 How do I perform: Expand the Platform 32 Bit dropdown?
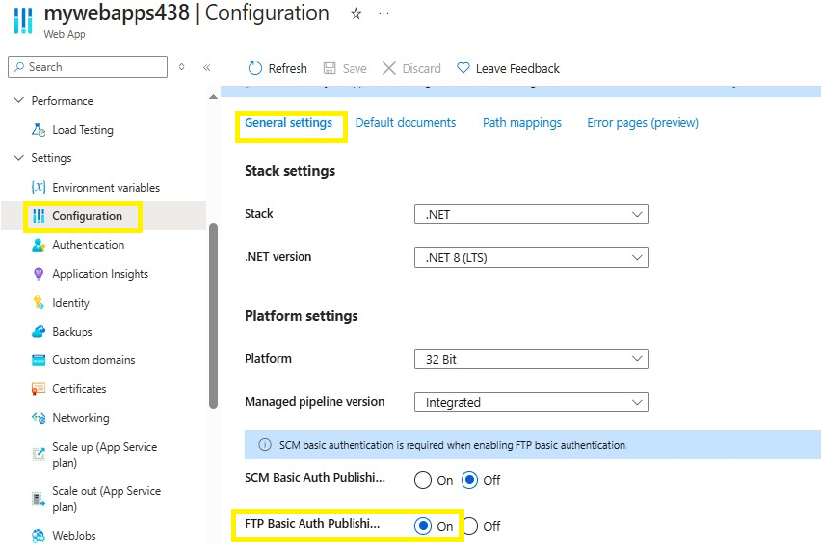(531, 359)
